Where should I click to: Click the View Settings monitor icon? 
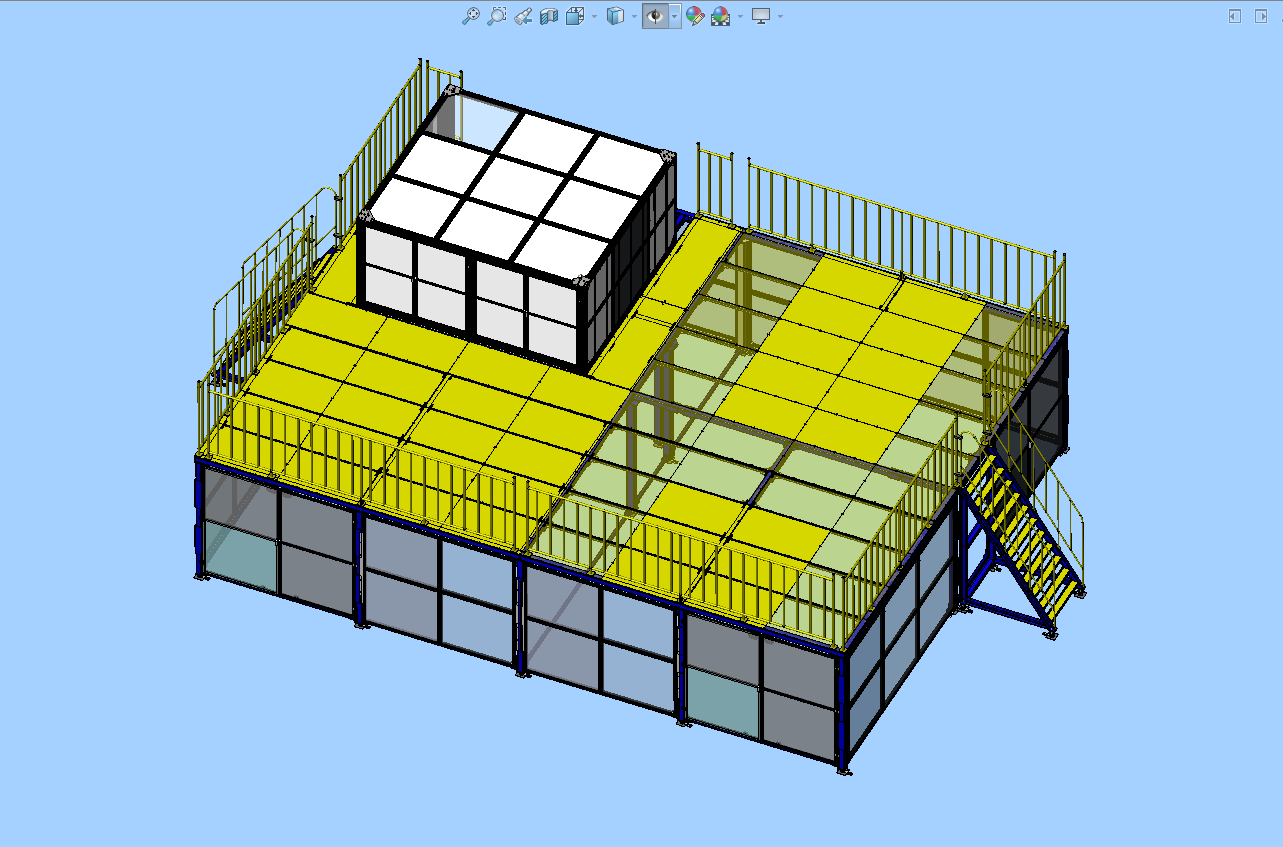761,16
